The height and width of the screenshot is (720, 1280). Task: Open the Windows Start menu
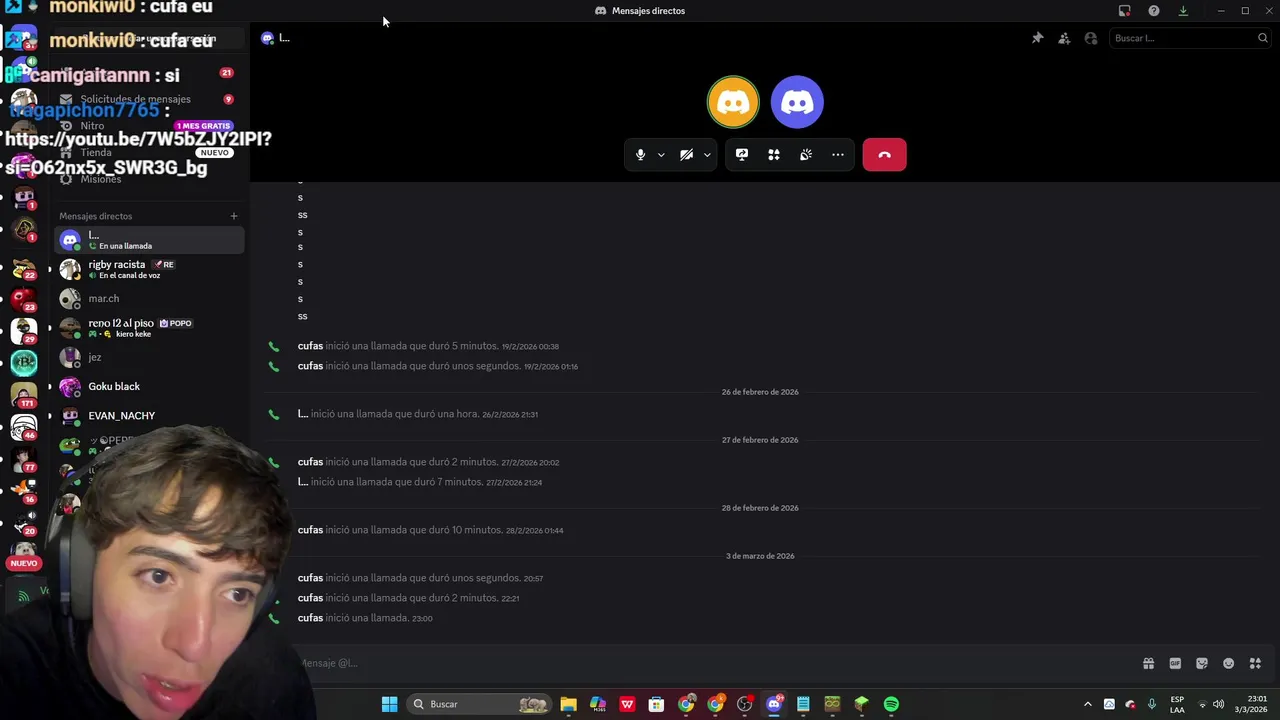point(389,704)
